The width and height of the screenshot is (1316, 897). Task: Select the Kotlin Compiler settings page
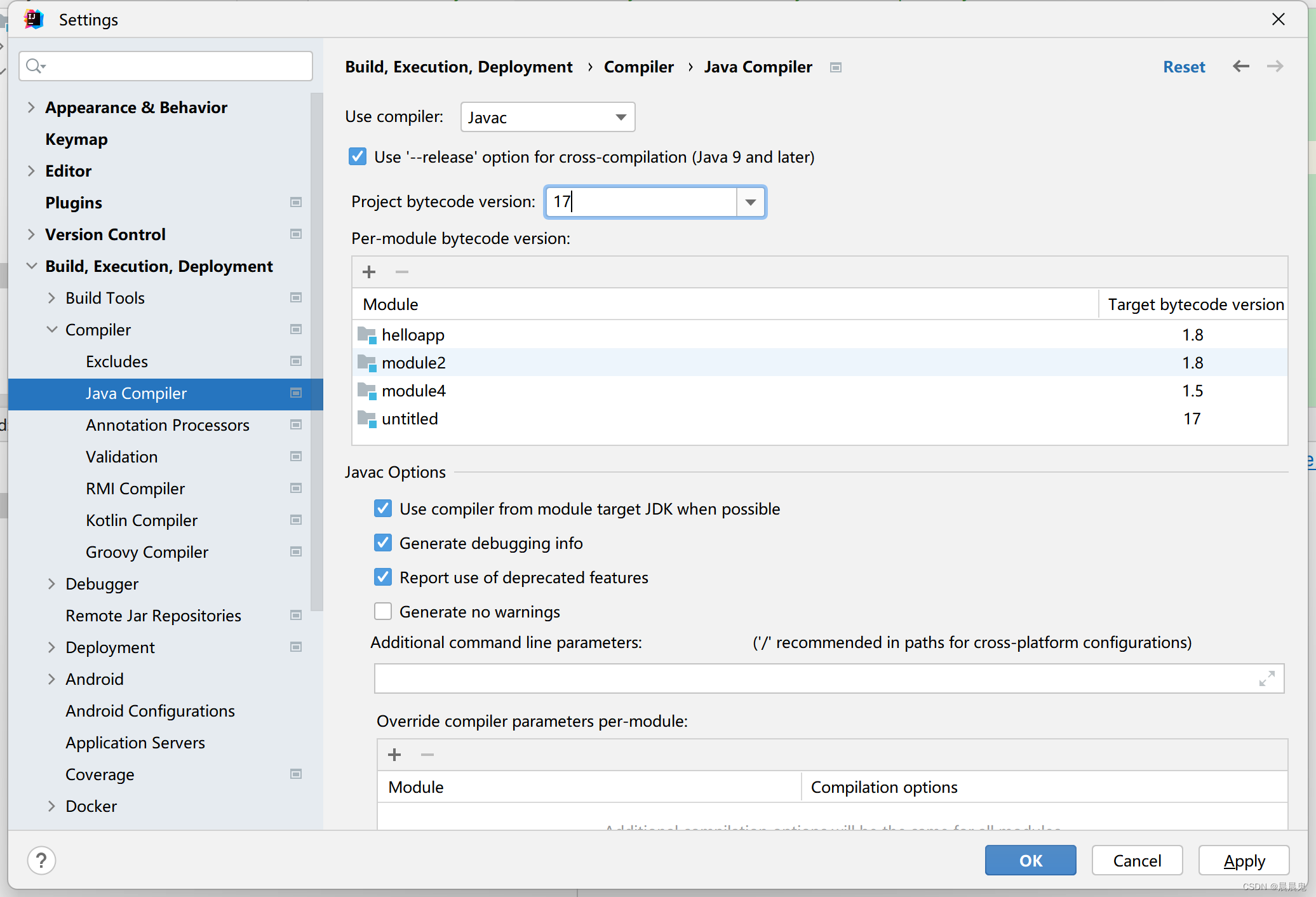pyautogui.click(x=142, y=520)
